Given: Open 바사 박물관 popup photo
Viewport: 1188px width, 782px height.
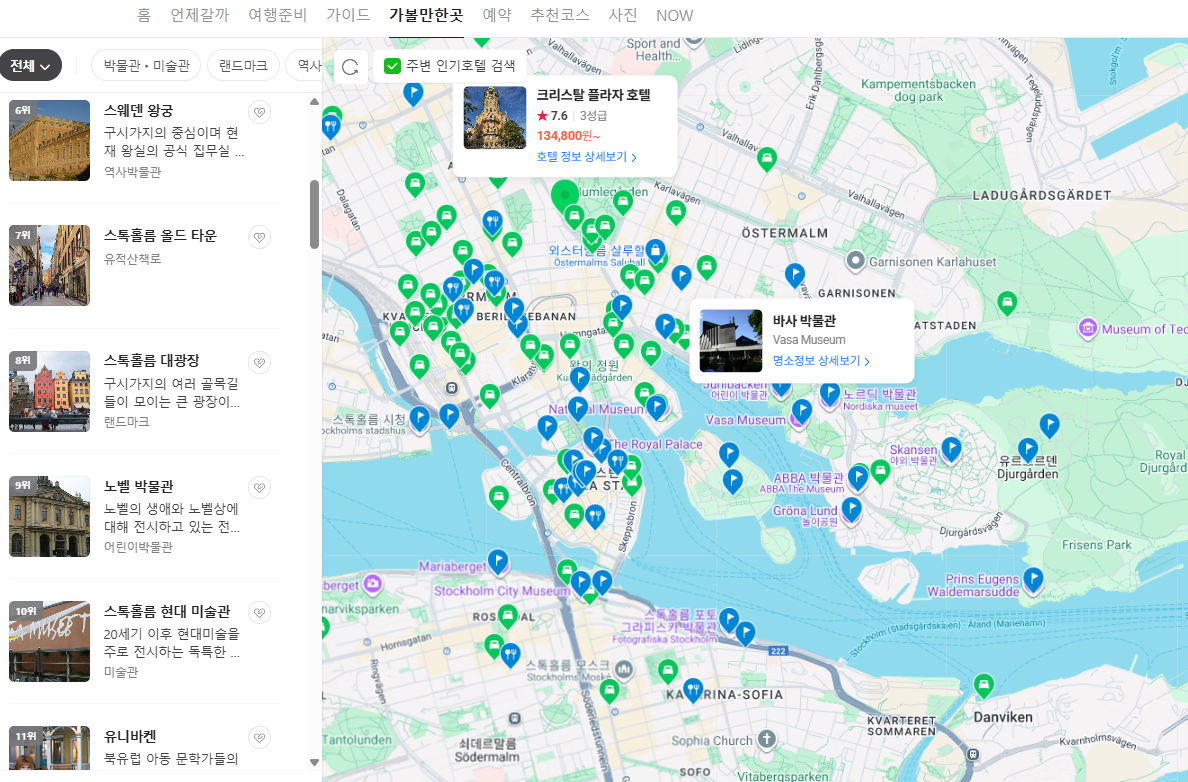Looking at the screenshot, I should [731, 340].
